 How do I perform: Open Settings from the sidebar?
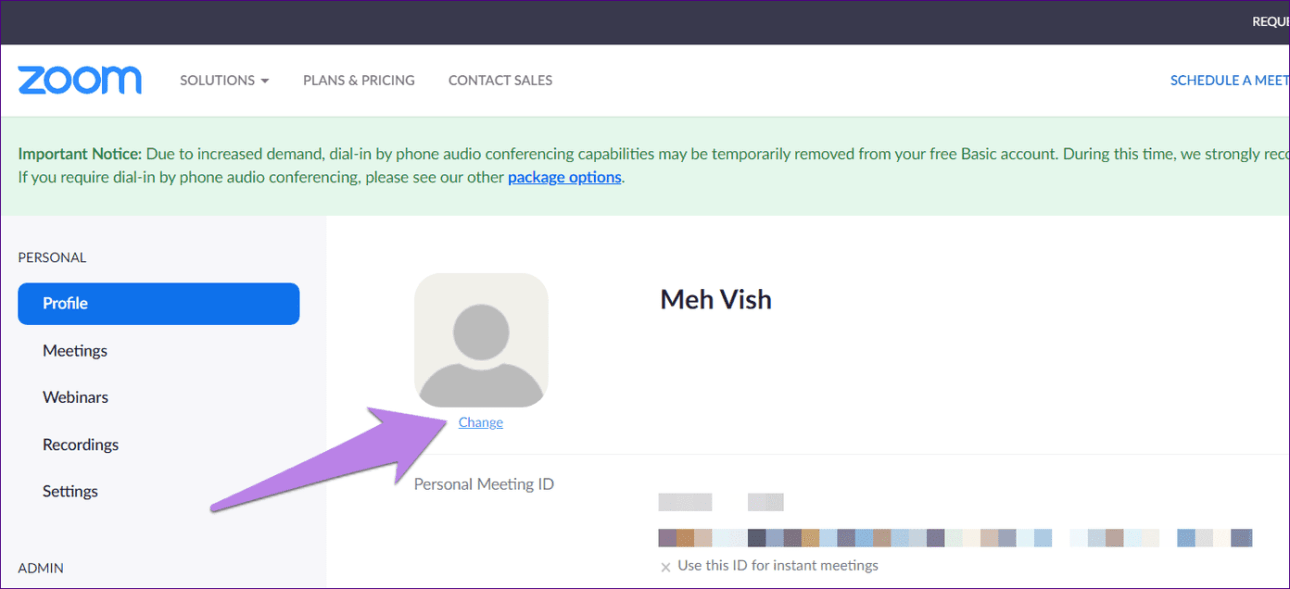pyautogui.click(x=70, y=491)
